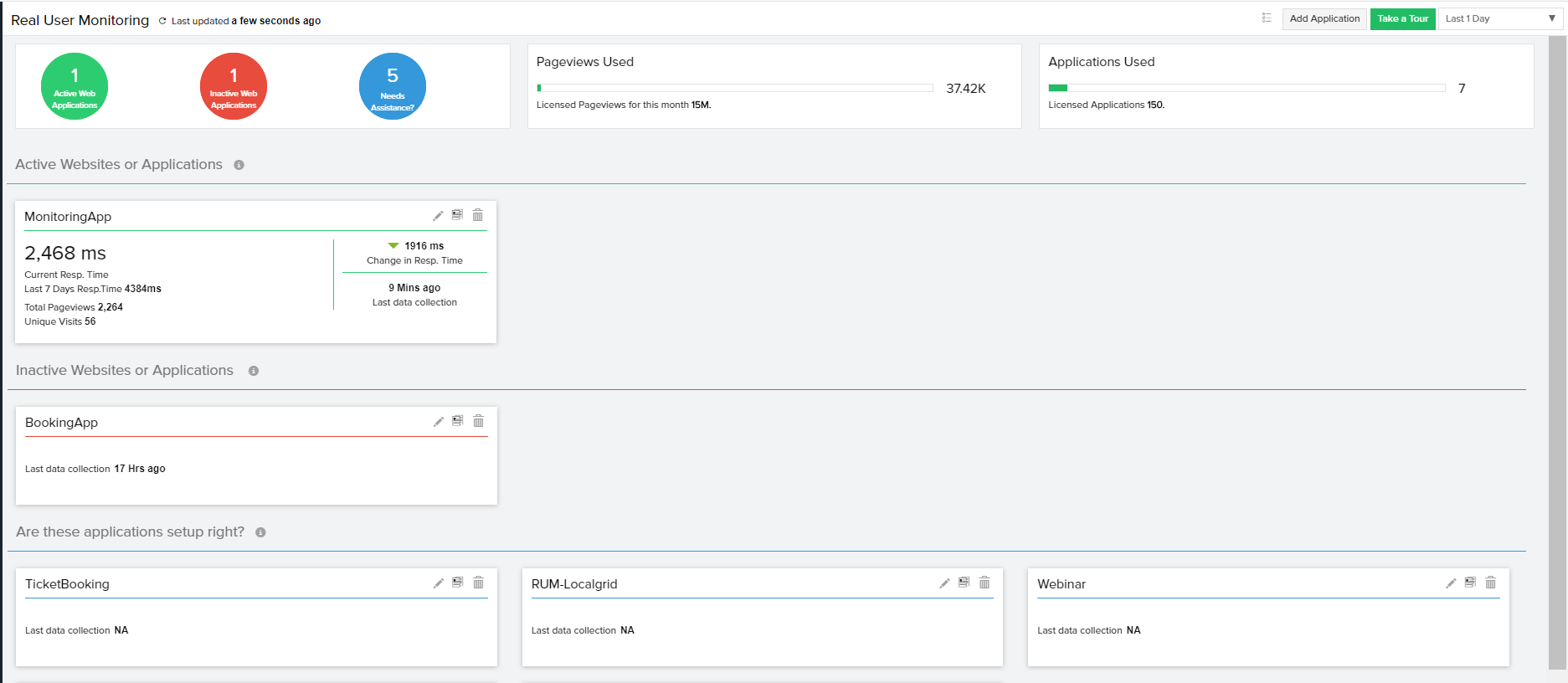Click the red Inactive Web Applications circle

[234, 86]
